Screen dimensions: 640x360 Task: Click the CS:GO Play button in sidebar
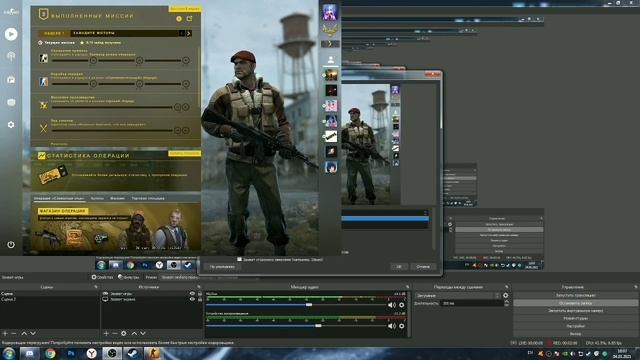(x=11, y=34)
